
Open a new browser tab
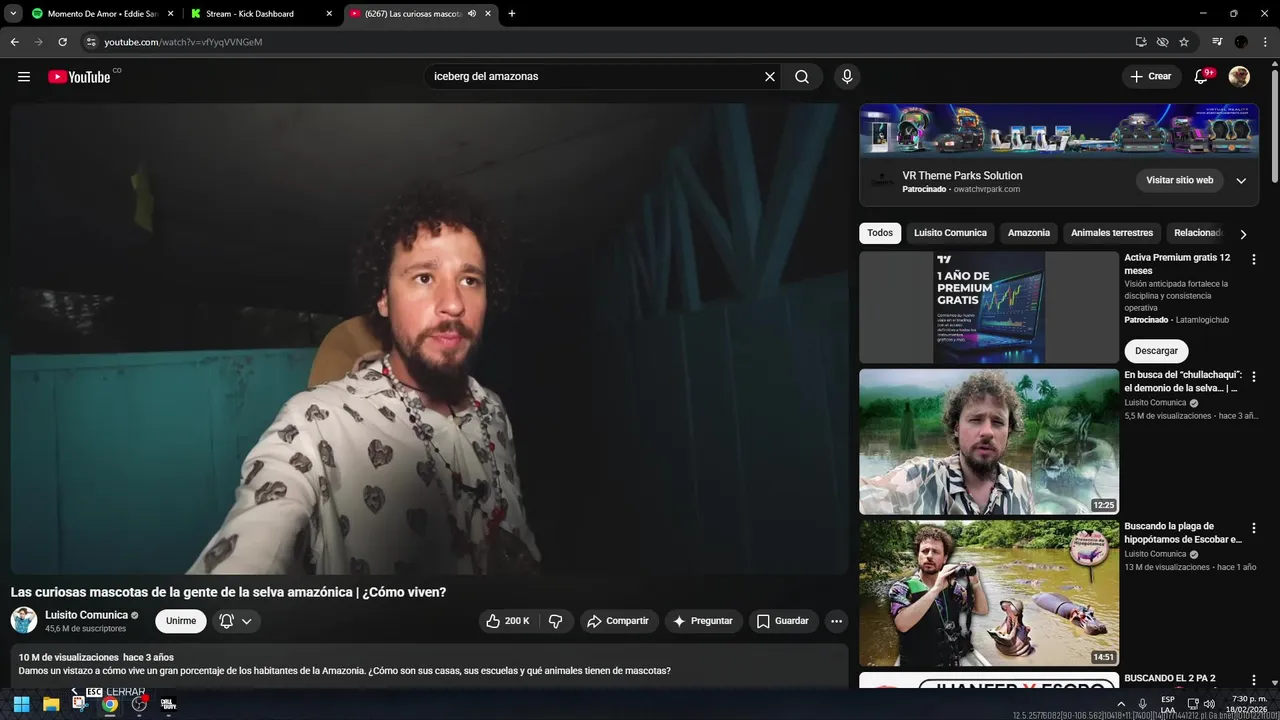point(512,14)
